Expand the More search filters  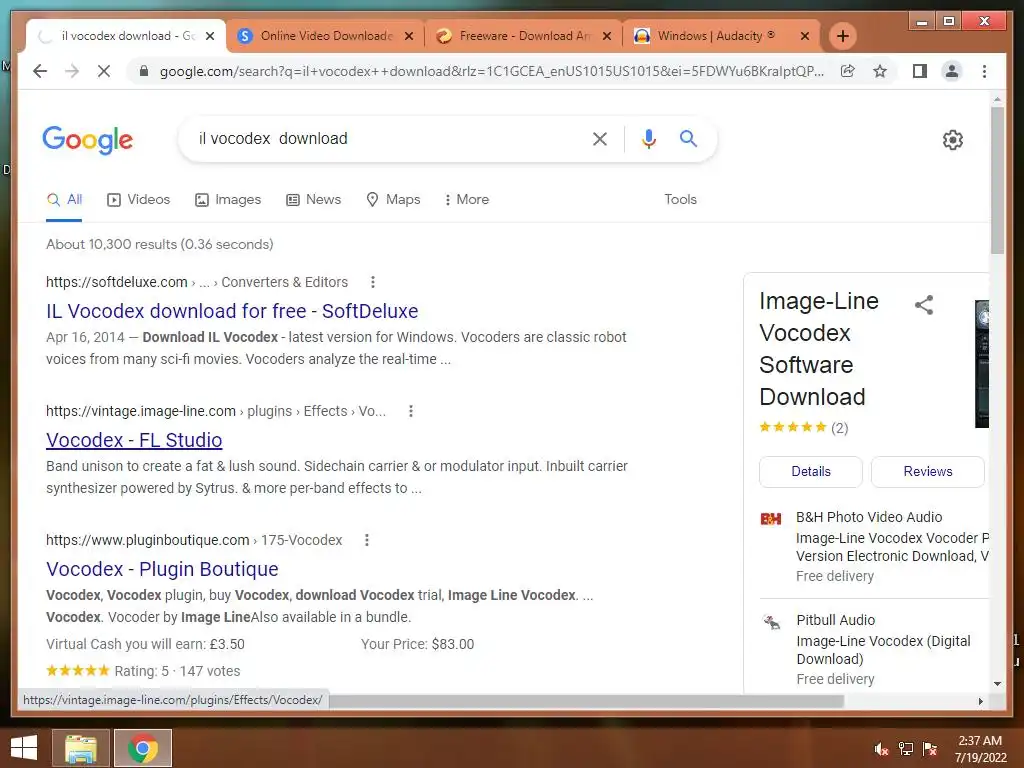click(466, 199)
